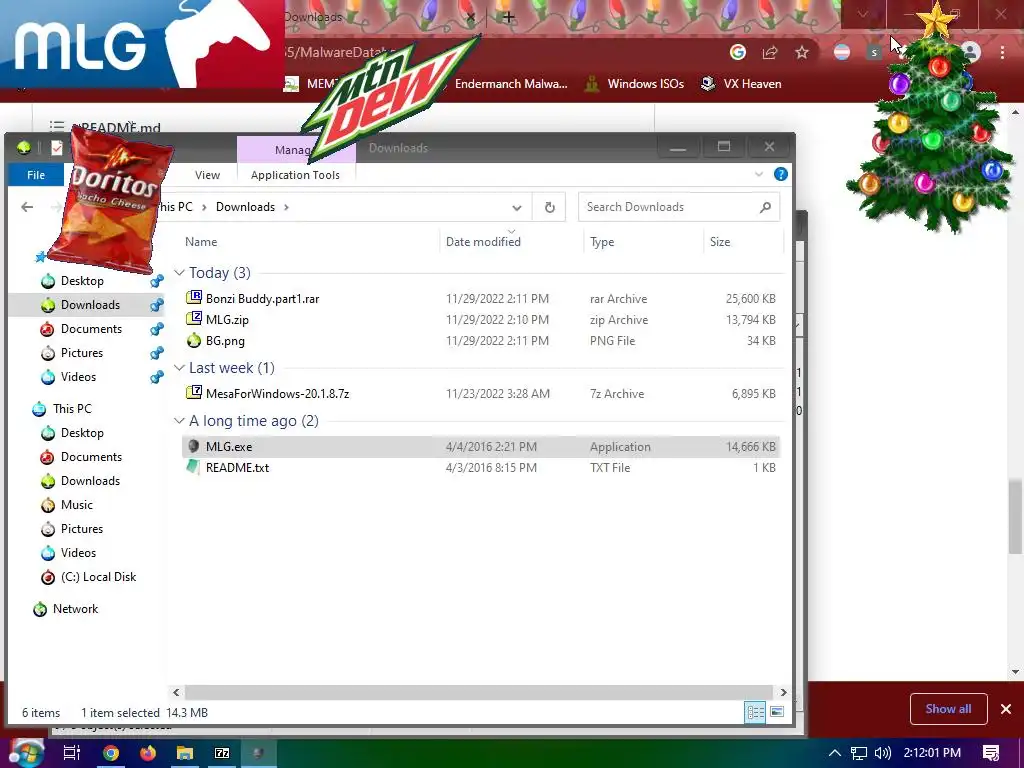Open address bar history dropdown
This screenshot has width=1024, height=768.
click(x=517, y=208)
